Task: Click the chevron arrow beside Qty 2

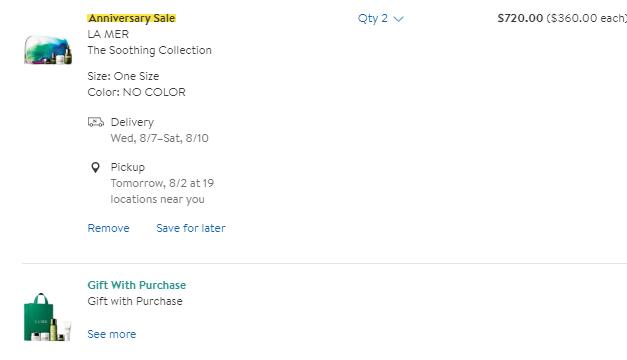Action: click(398, 19)
